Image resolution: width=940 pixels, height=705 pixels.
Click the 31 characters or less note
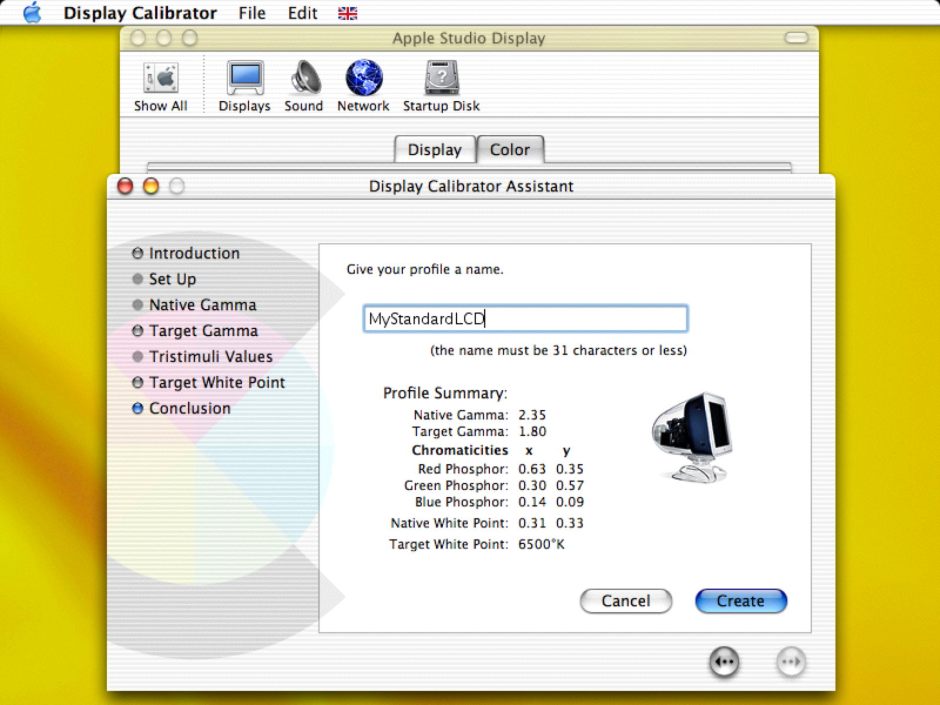[x=559, y=350]
